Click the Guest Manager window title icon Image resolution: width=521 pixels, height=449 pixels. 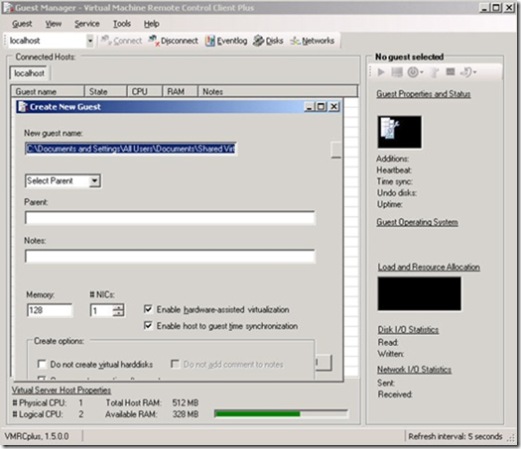click(x=7, y=8)
